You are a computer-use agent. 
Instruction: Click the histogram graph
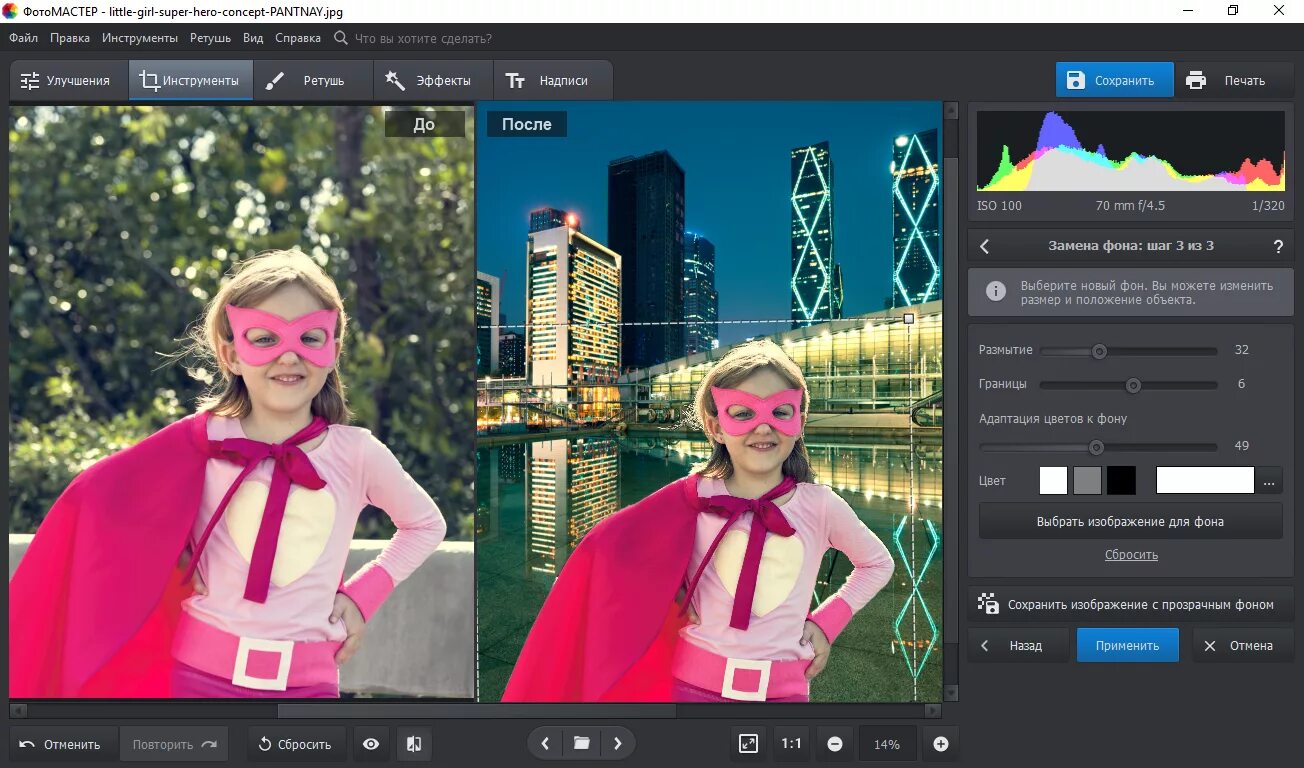1130,150
